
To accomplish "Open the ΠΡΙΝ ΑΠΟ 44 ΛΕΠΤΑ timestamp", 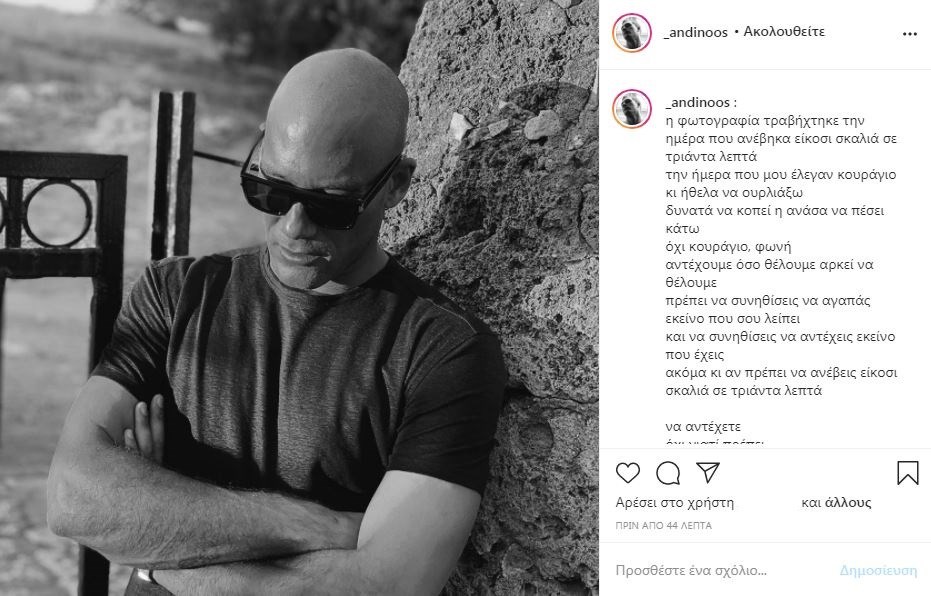I will 663,525.
